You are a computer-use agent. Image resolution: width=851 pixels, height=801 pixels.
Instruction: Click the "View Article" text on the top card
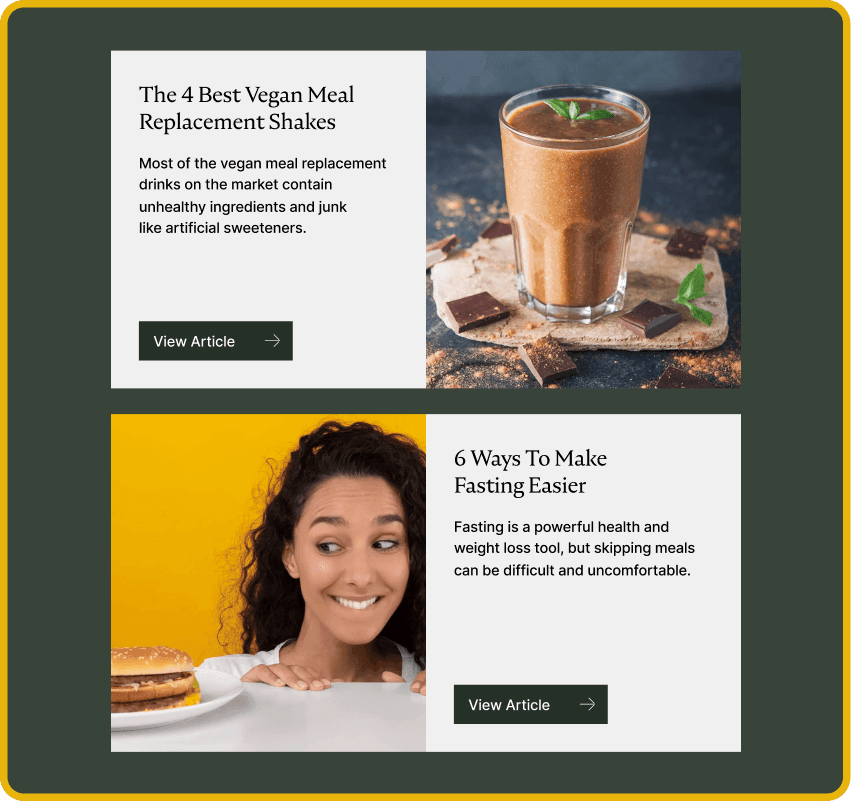(194, 341)
